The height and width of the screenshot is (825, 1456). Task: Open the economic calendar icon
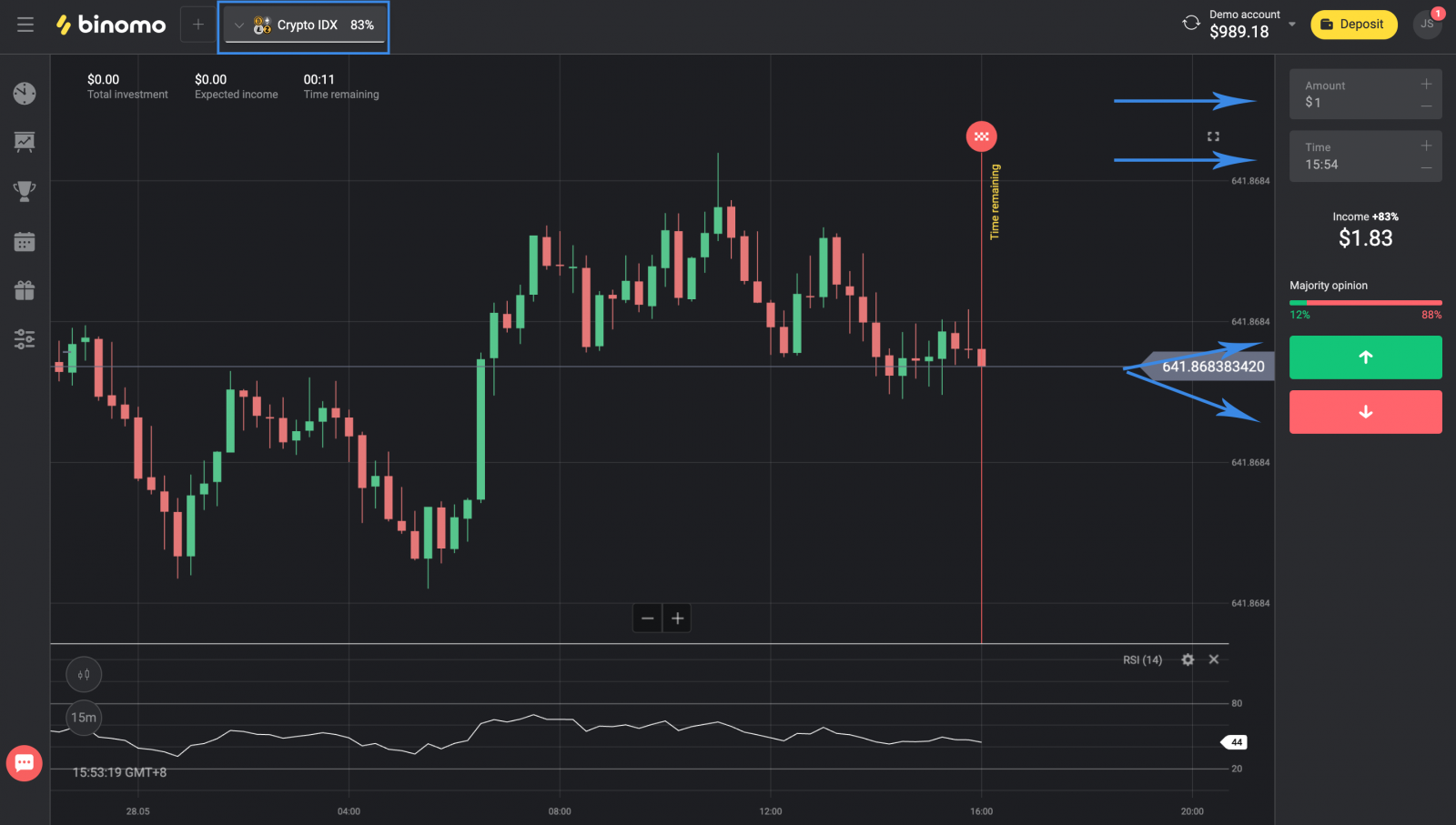25,242
